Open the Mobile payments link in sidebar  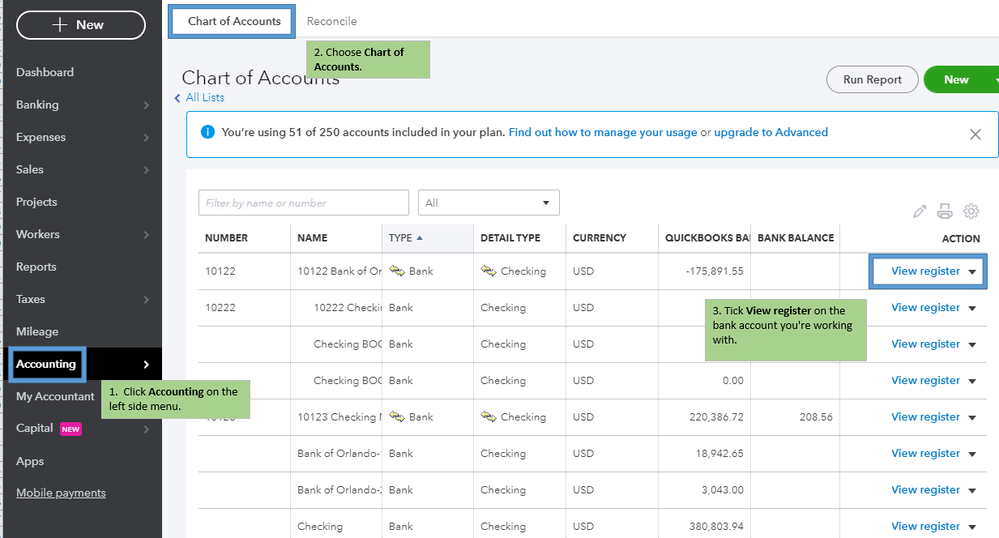pyautogui.click(x=61, y=493)
